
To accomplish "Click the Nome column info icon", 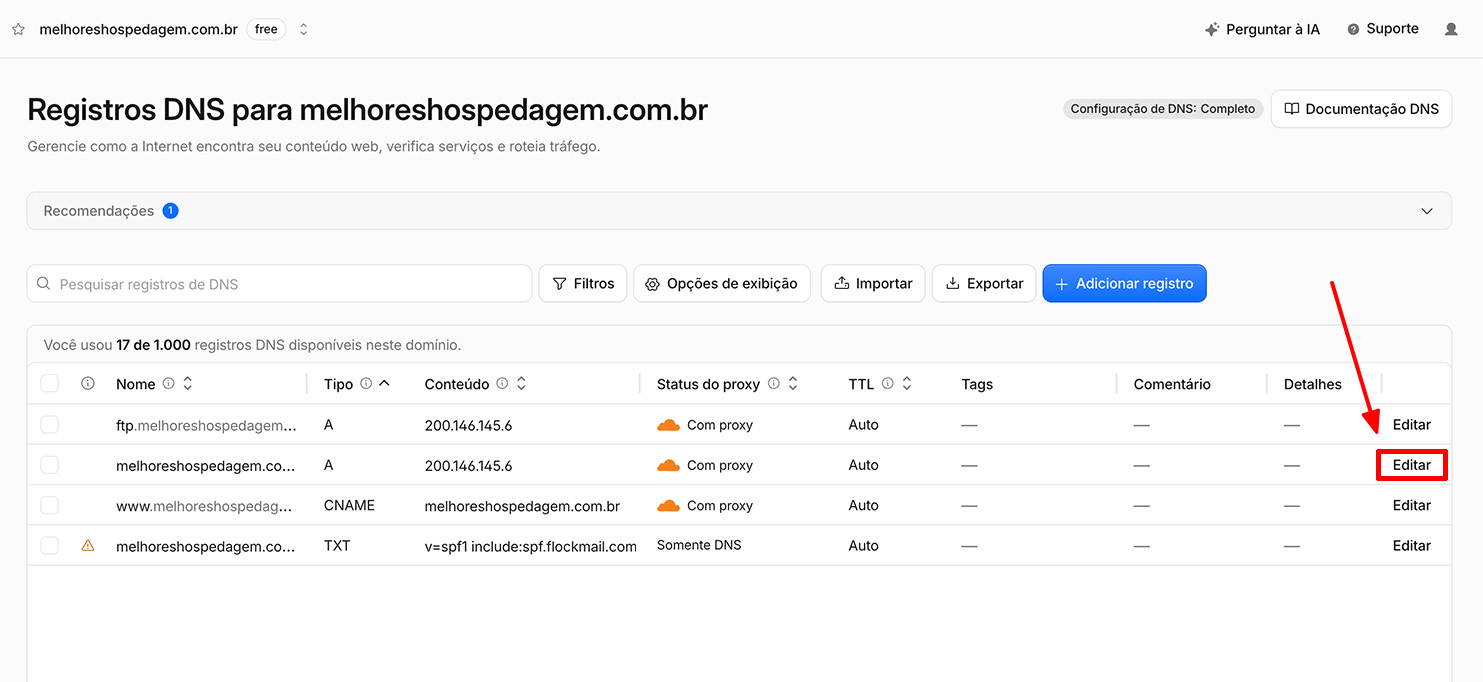I will [x=168, y=383].
